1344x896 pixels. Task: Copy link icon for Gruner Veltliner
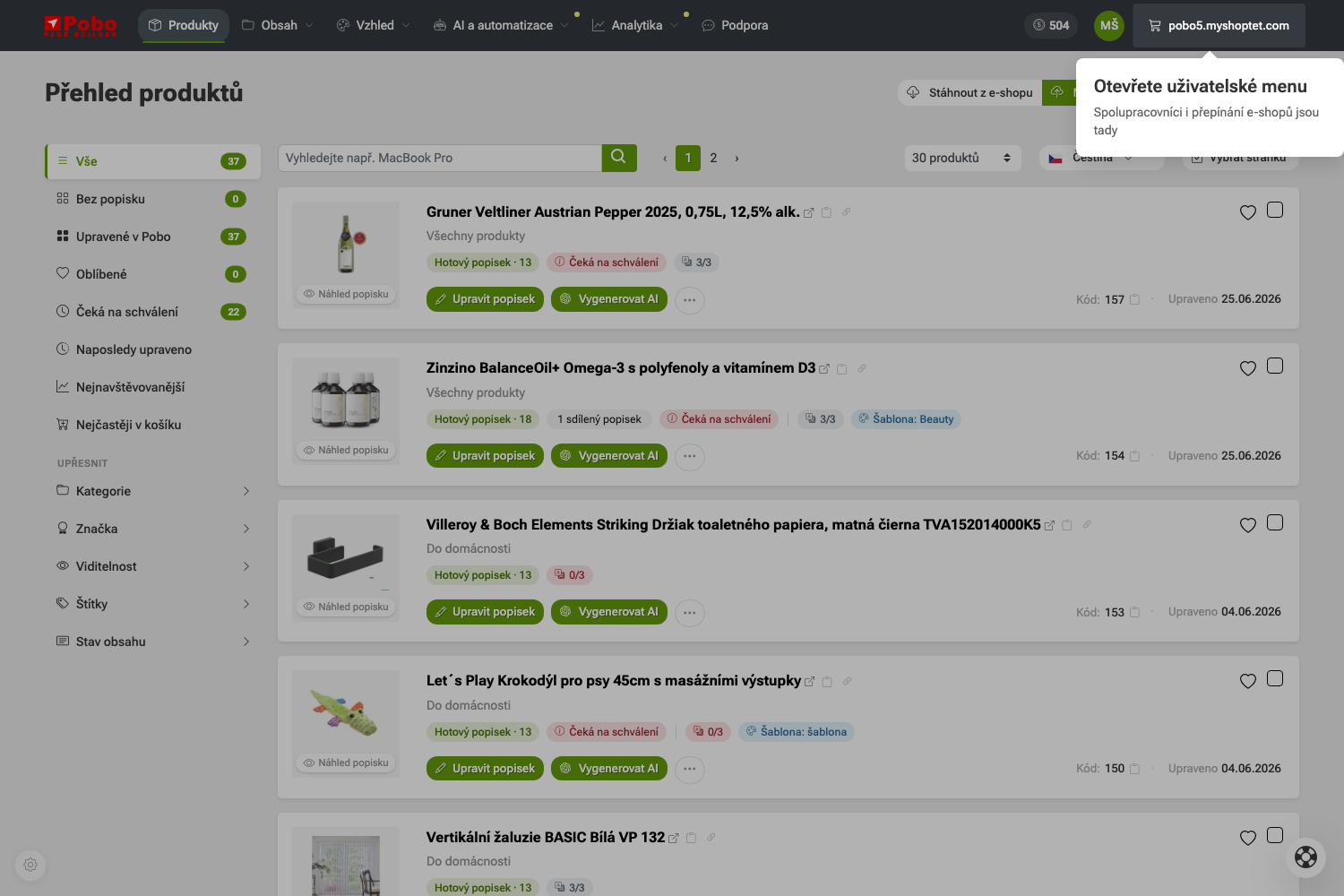(846, 212)
